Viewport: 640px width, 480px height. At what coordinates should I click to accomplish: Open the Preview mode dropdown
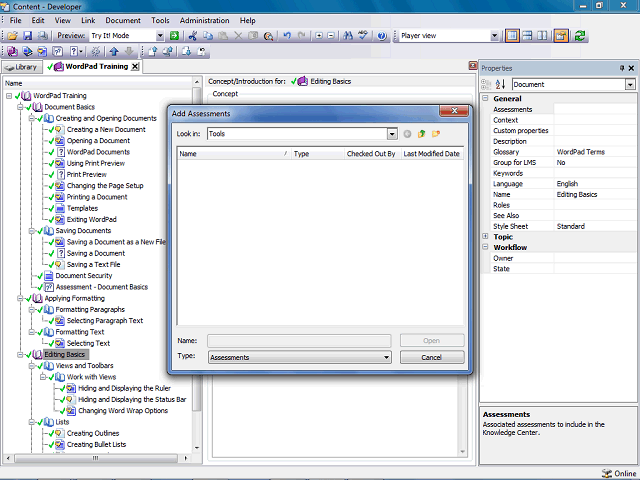(x=160, y=36)
